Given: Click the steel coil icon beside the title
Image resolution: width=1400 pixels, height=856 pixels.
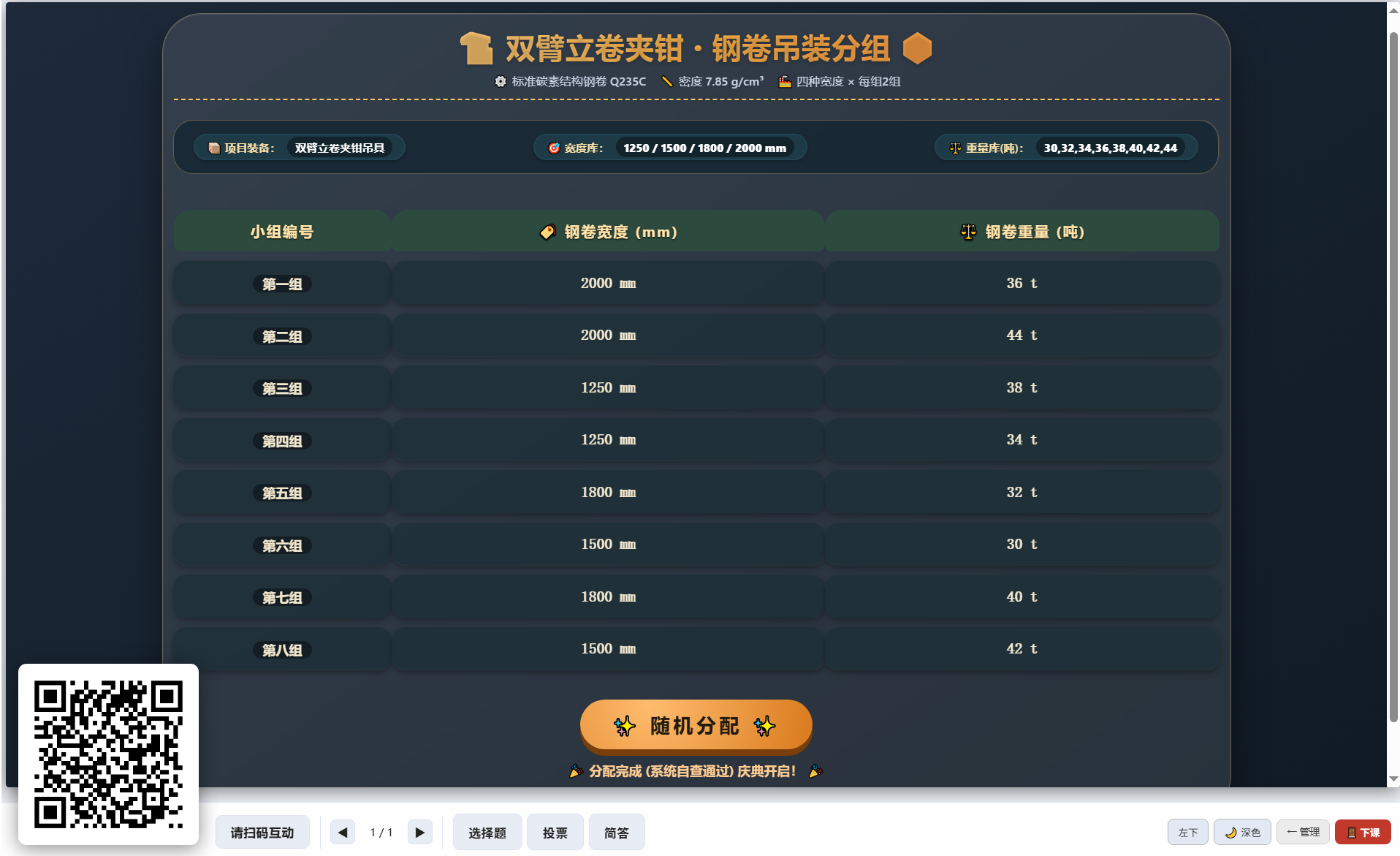Looking at the screenshot, I should tap(476, 49).
